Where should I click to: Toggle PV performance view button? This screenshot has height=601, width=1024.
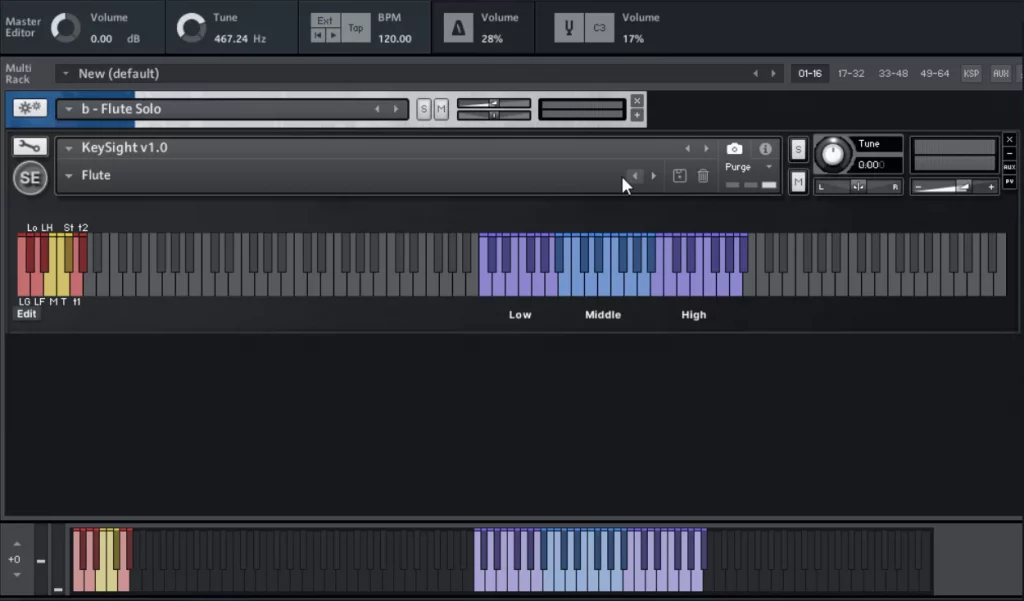tap(1010, 181)
